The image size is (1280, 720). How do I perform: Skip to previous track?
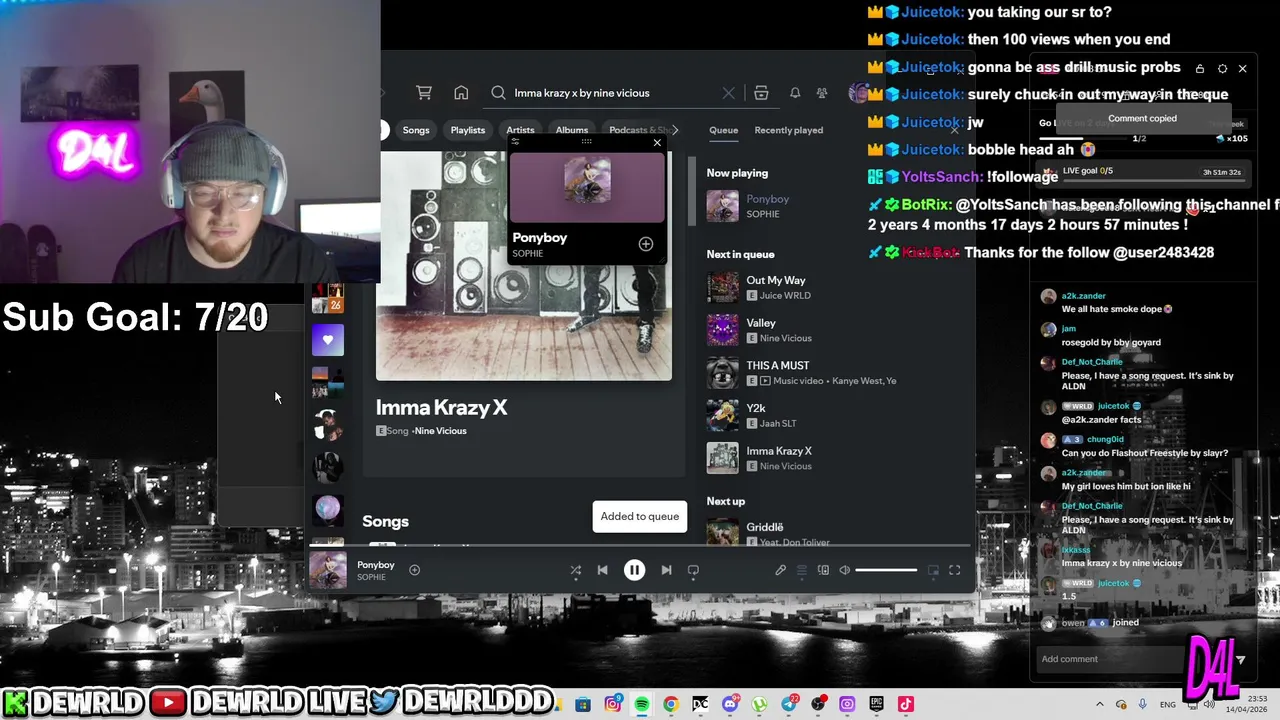[x=602, y=570]
